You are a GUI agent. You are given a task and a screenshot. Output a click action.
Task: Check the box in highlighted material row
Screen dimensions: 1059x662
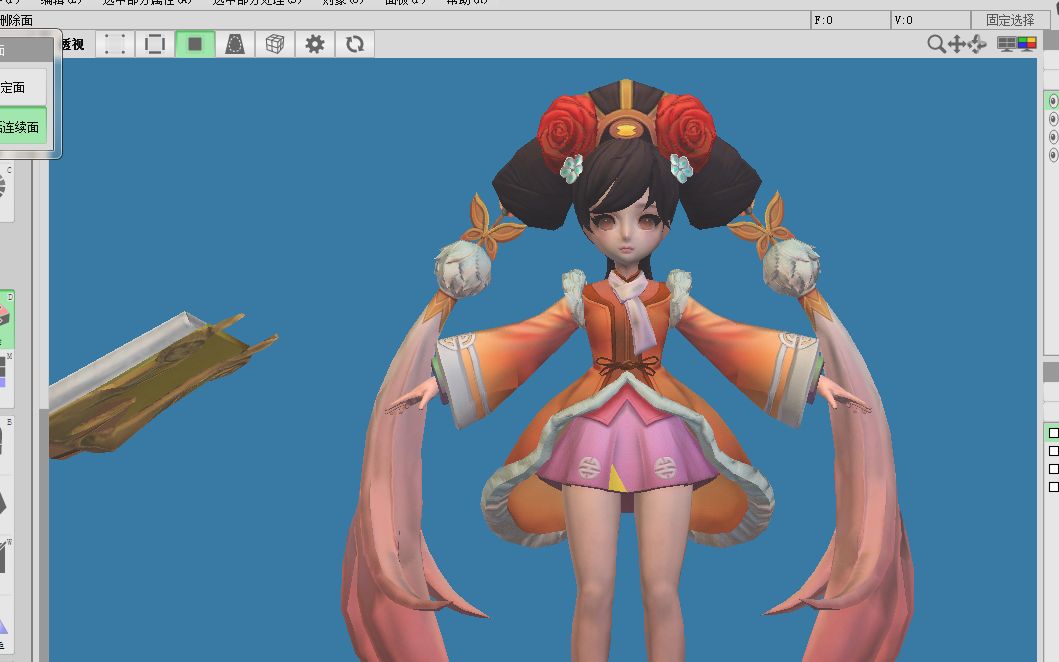coord(1054,433)
